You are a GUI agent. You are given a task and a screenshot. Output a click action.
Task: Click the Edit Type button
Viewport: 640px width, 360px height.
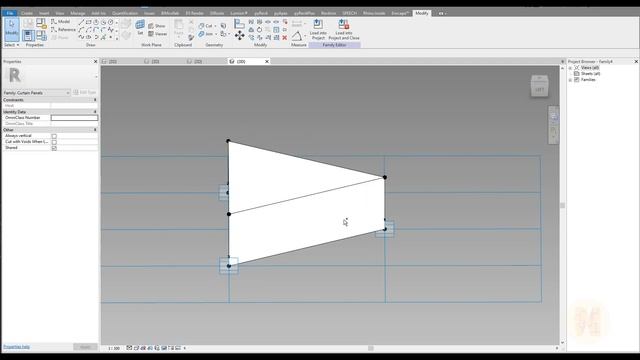tap(84, 93)
